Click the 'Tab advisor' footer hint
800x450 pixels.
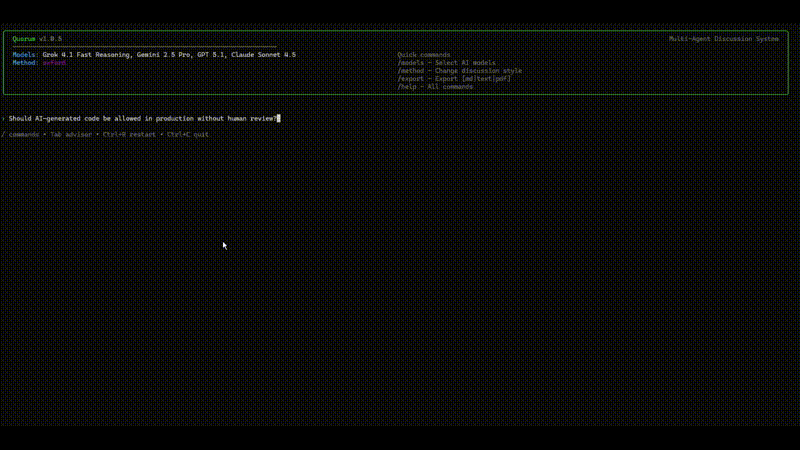coord(71,135)
